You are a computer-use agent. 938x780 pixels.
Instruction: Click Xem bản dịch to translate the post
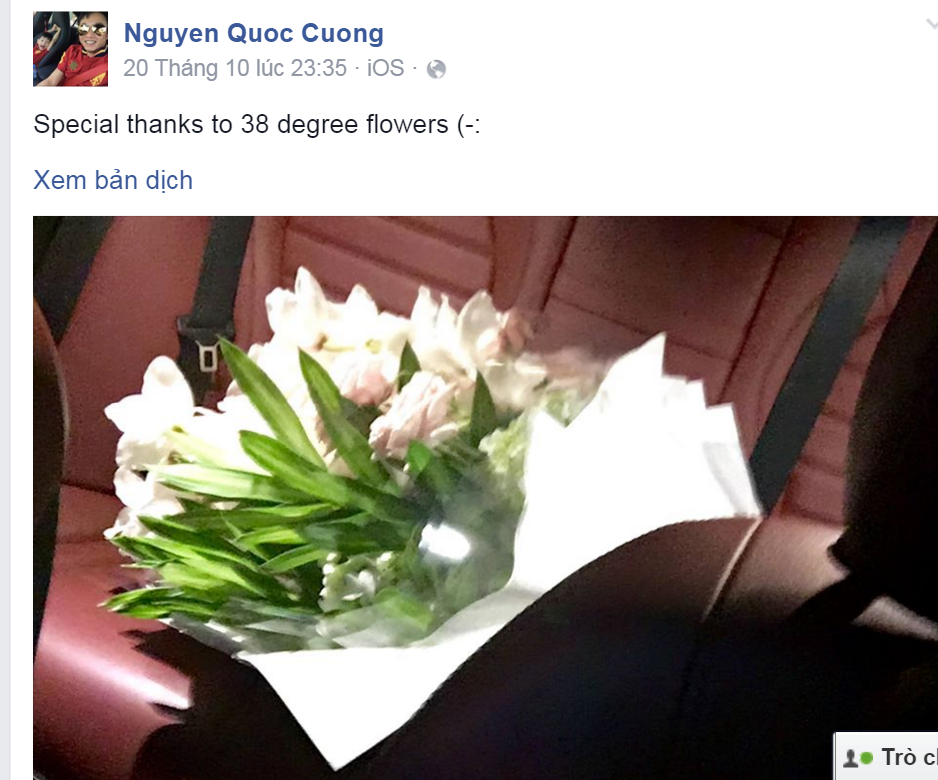(x=113, y=180)
